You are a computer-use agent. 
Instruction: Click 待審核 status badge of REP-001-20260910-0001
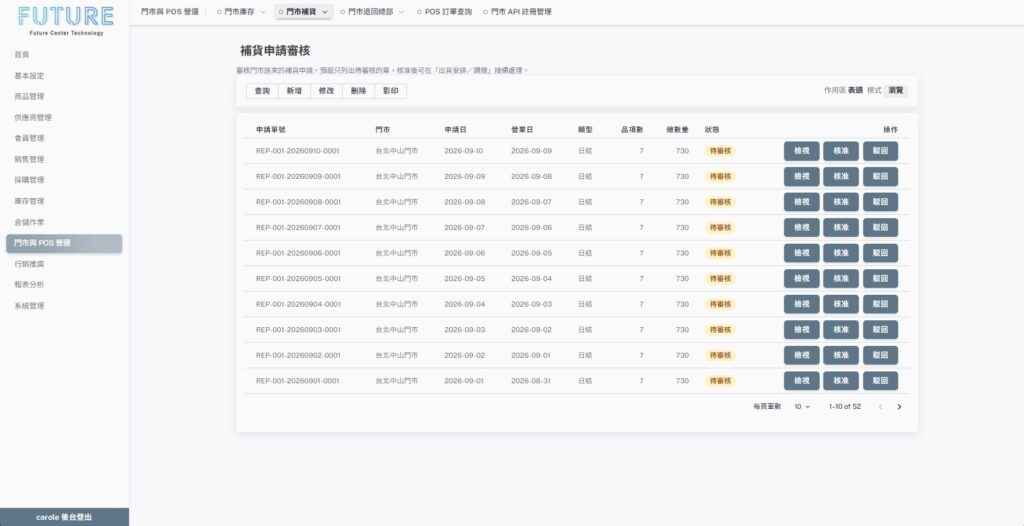[x=720, y=151]
